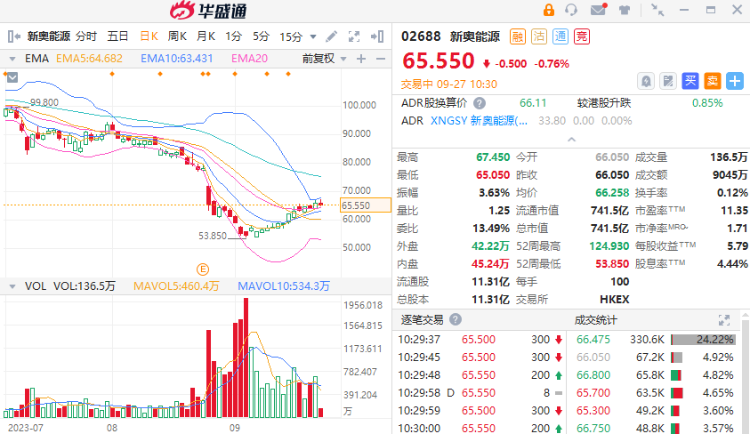Viewport: 750px width, 434px height.
Task: Open the orange lock icon
Action: pyautogui.click(x=549, y=10)
